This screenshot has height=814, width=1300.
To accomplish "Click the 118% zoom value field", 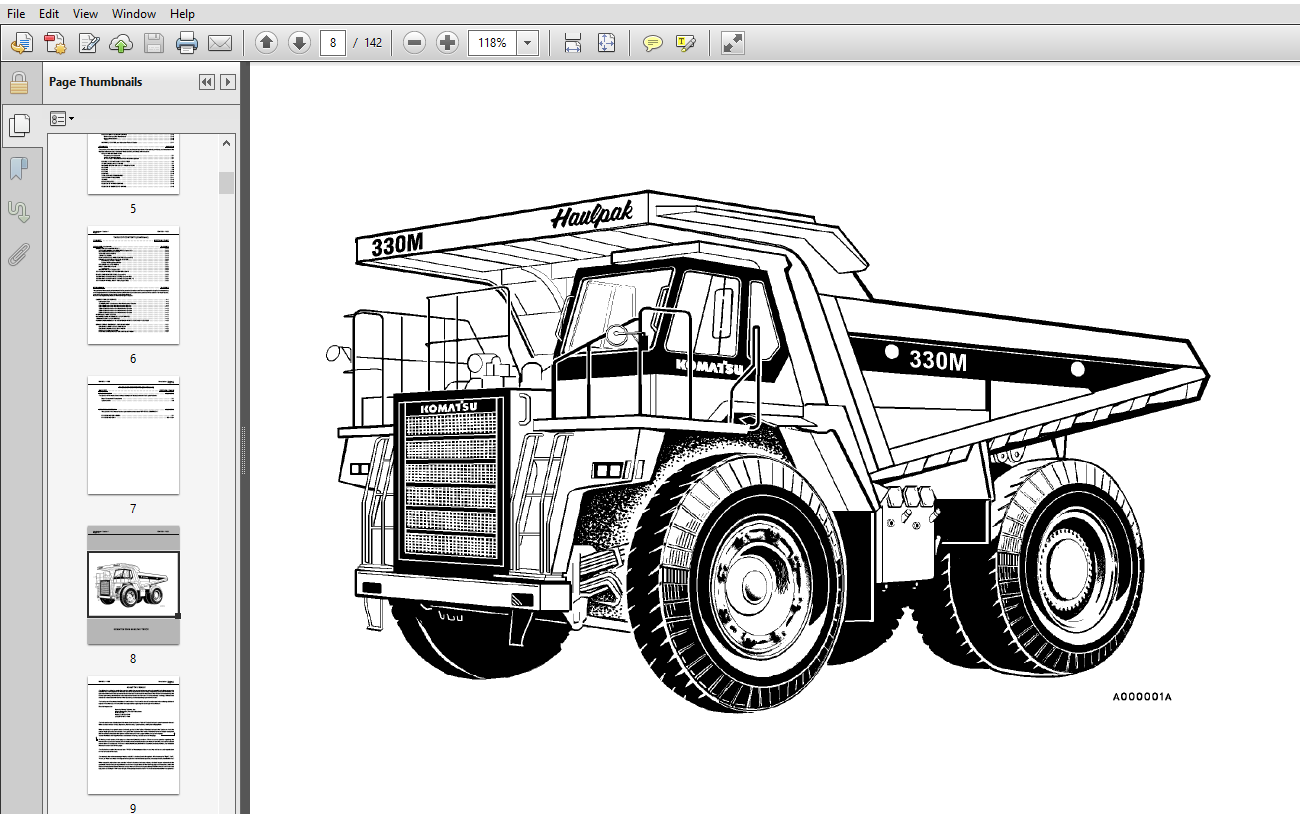I will tap(492, 43).
